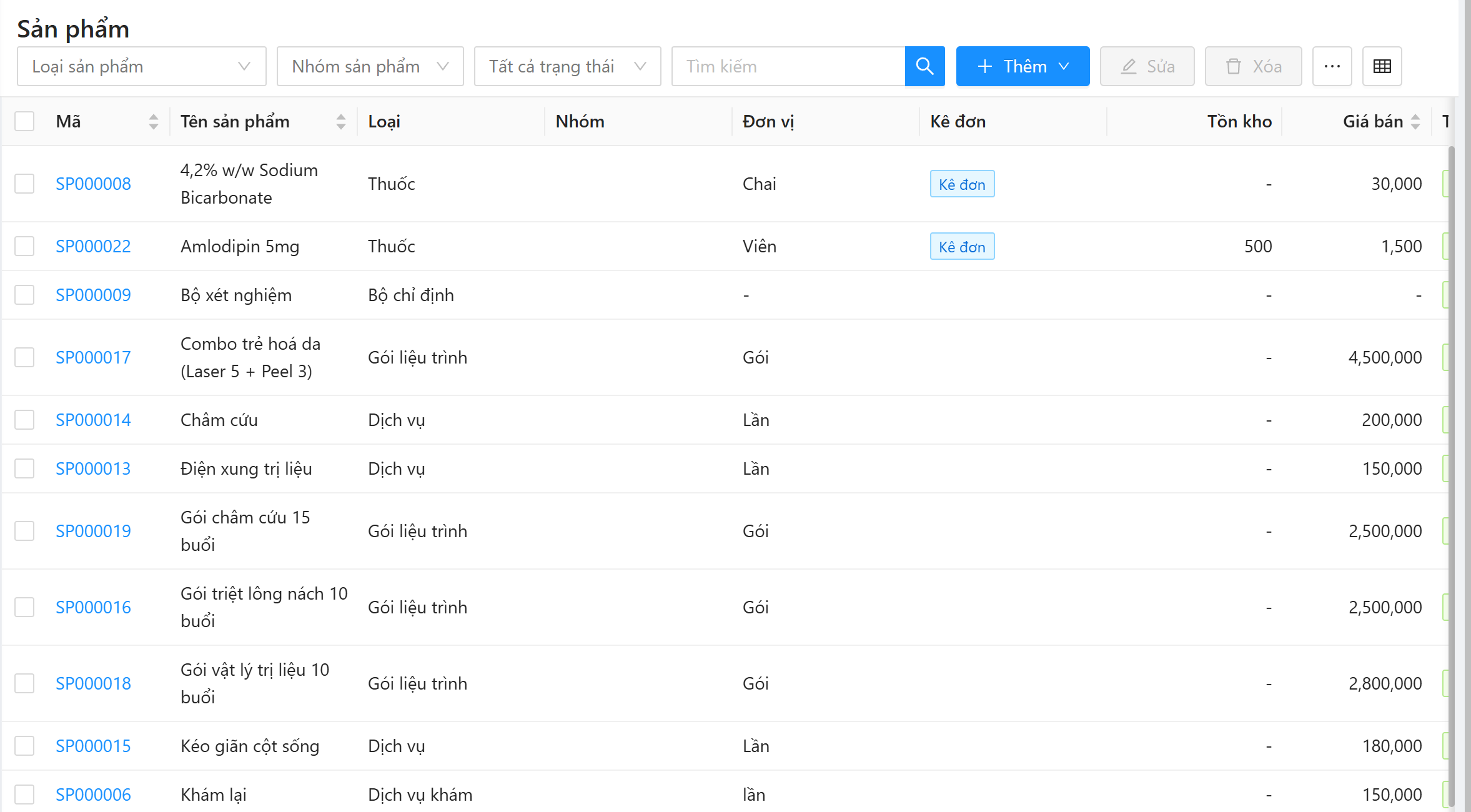Image resolution: width=1471 pixels, height=812 pixels.
Task: Open product link SP000008
Action: point(94,184)
